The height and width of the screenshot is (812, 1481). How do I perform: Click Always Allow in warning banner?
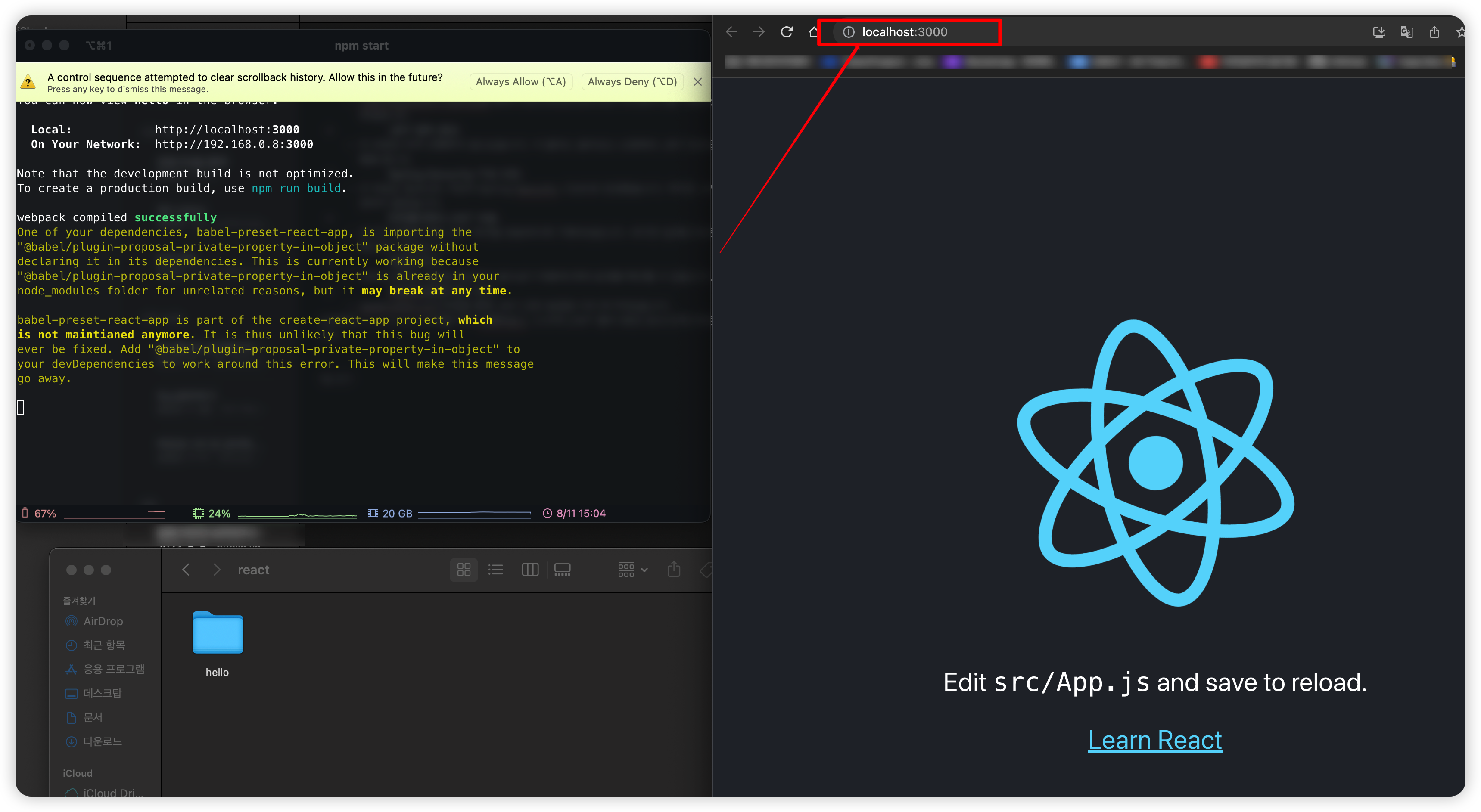(520, 82)
